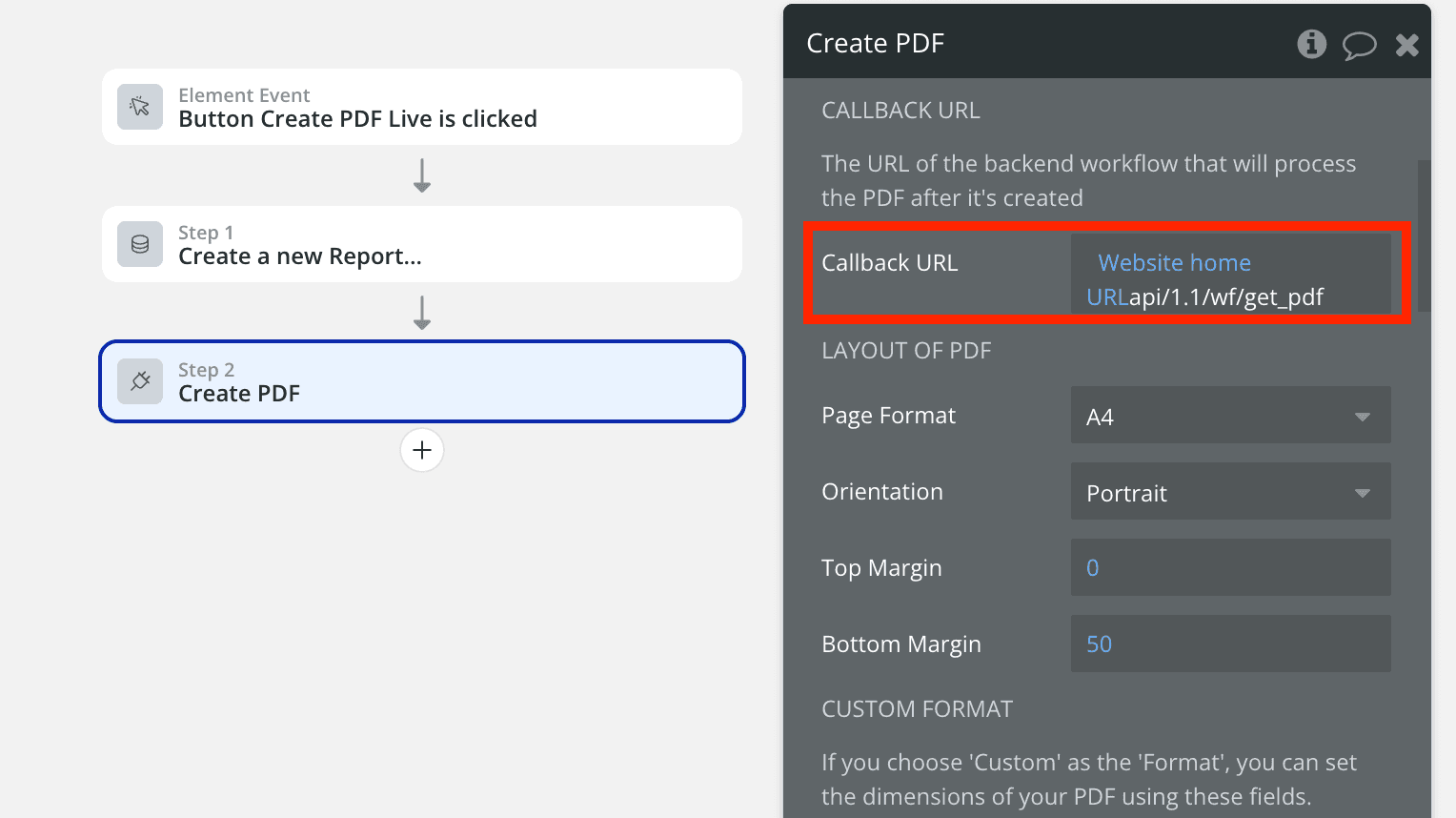Edit the Bottom Margin value 50

[1230, 644]
